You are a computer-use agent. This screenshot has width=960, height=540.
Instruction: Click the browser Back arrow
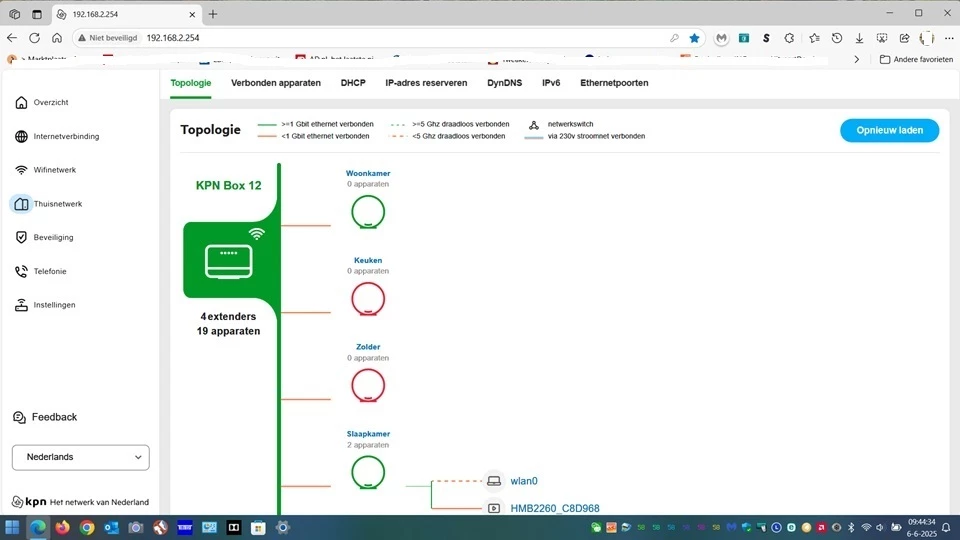[12, 38]
